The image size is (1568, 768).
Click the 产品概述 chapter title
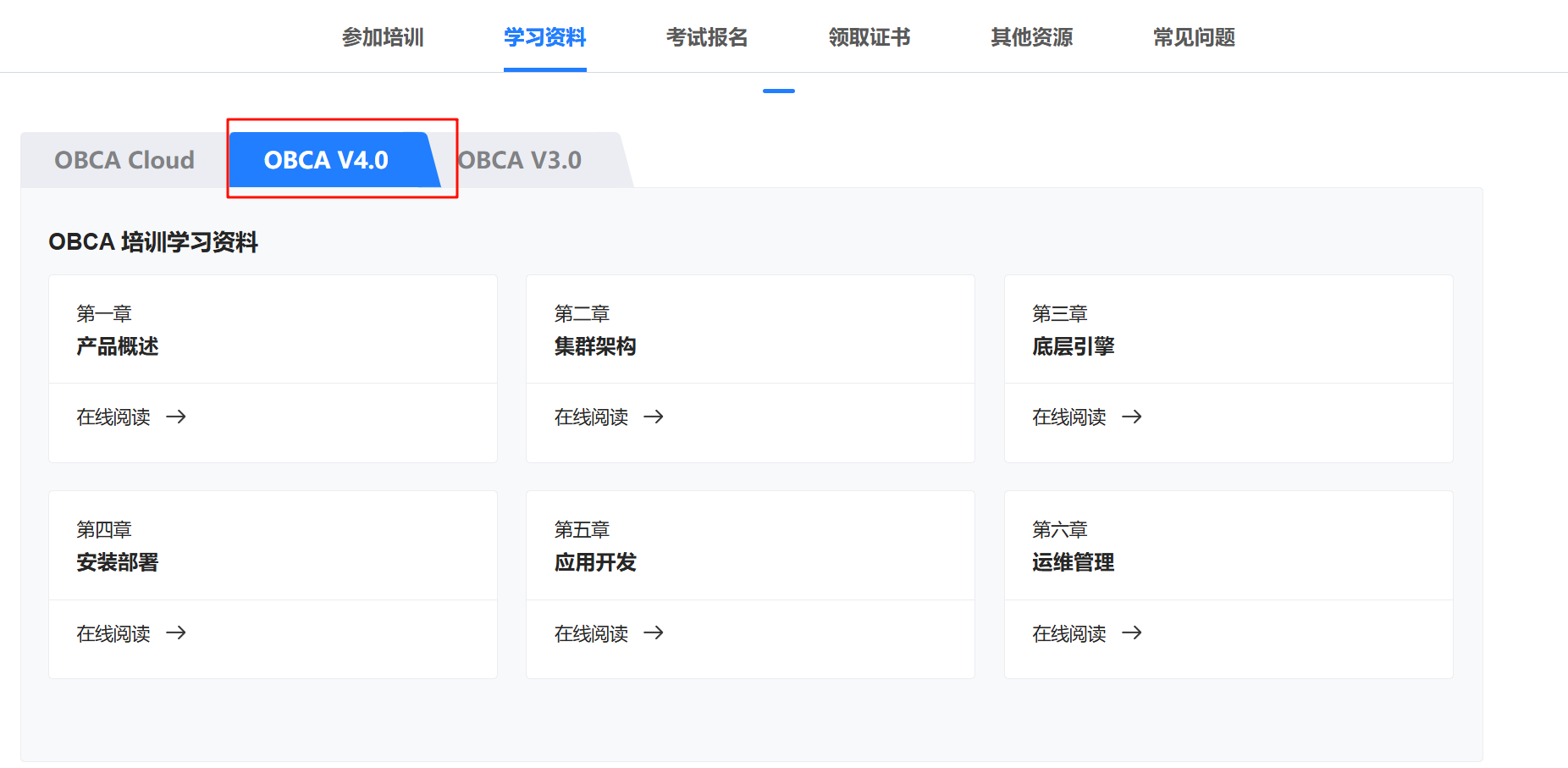[118, 346]
